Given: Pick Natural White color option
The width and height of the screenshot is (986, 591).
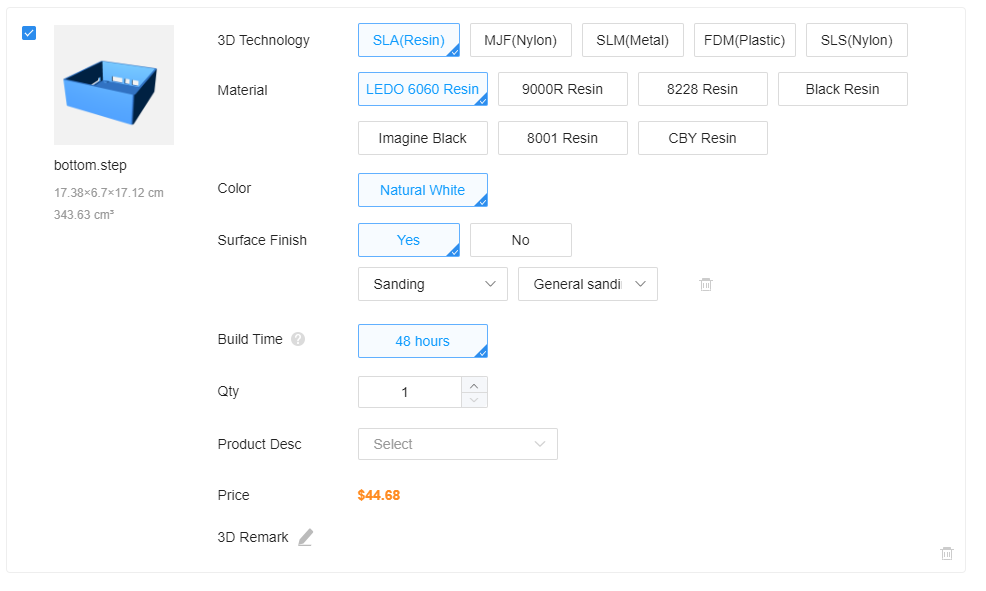Looking at the screenshot, I should click(423, 190).
